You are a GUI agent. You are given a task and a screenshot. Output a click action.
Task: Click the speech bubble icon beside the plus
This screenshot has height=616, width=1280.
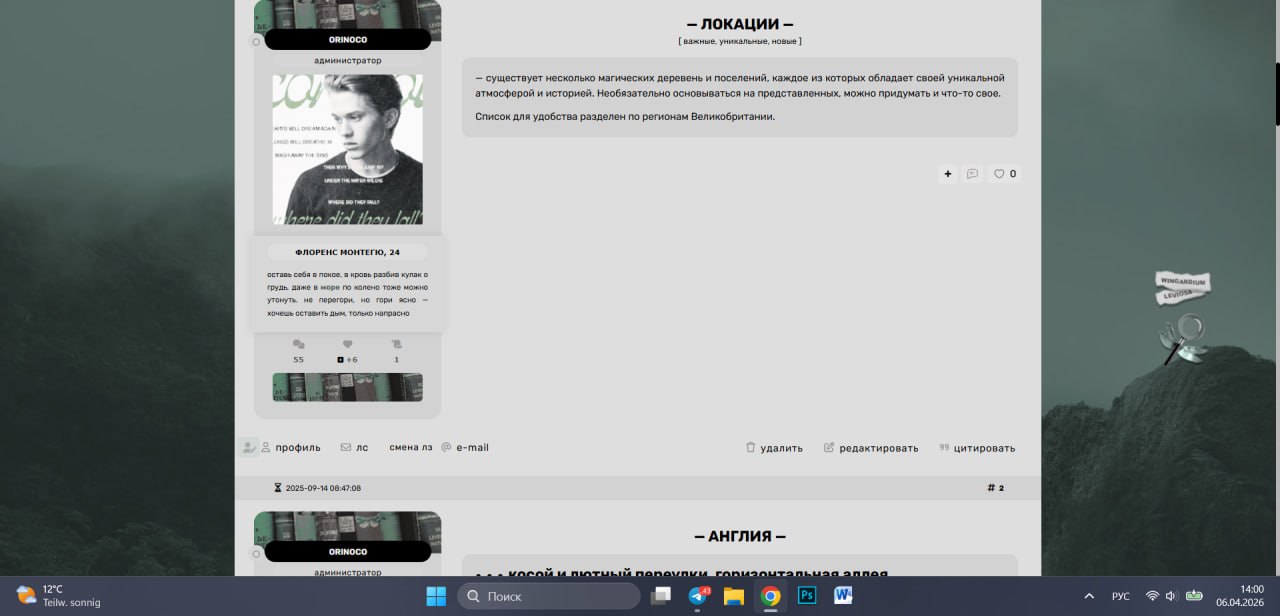(x=972, y=174)
